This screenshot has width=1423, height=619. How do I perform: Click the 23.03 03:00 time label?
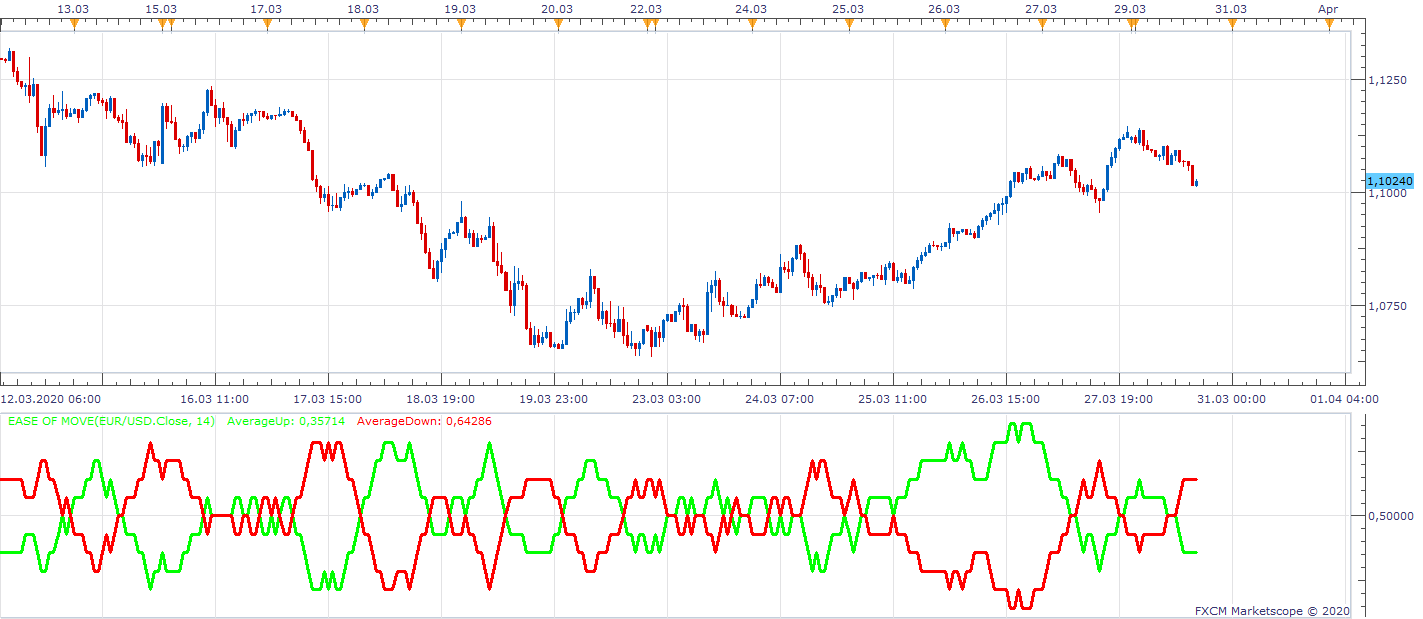click(669, 399)
